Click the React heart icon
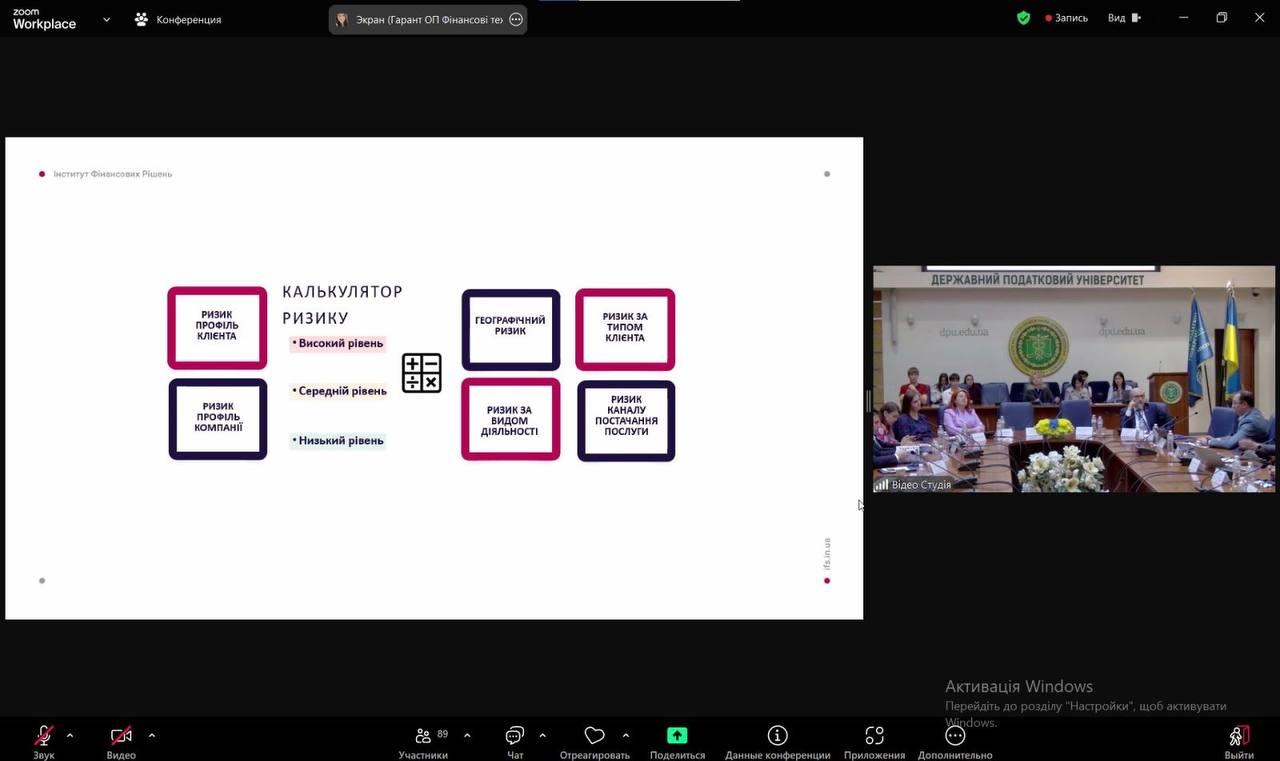The image size is (1280, 761). click(594, 737)
